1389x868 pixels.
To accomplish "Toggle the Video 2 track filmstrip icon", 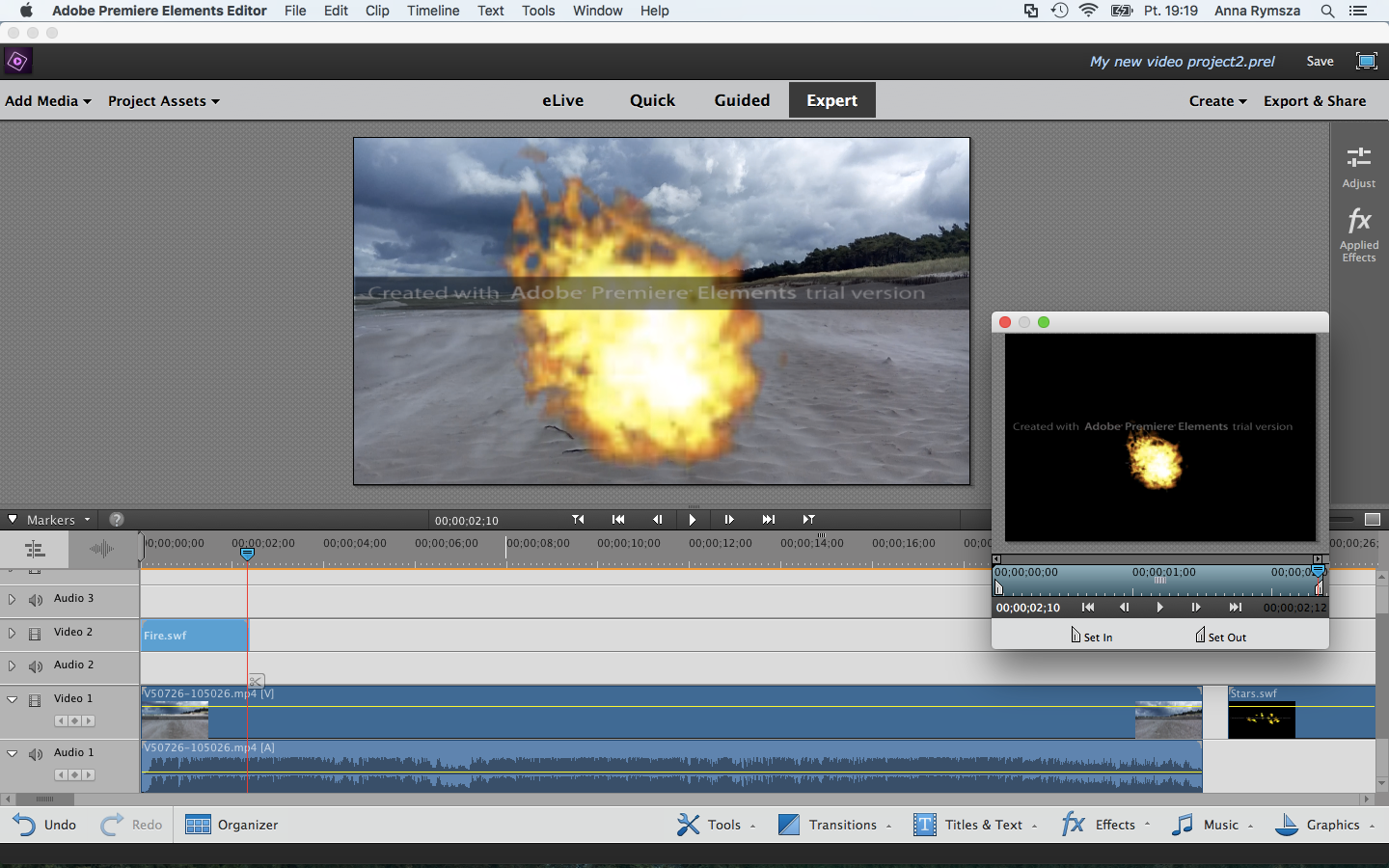I will pyautogui.click(x=35, y=634).
